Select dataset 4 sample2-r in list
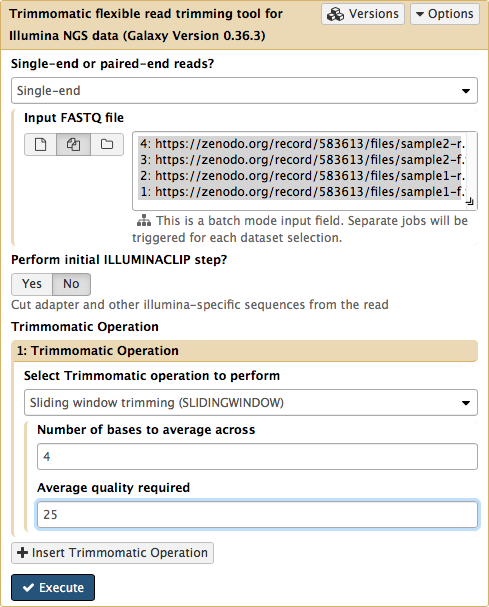This screenshot has height=607, width=489. coord(301,144)
